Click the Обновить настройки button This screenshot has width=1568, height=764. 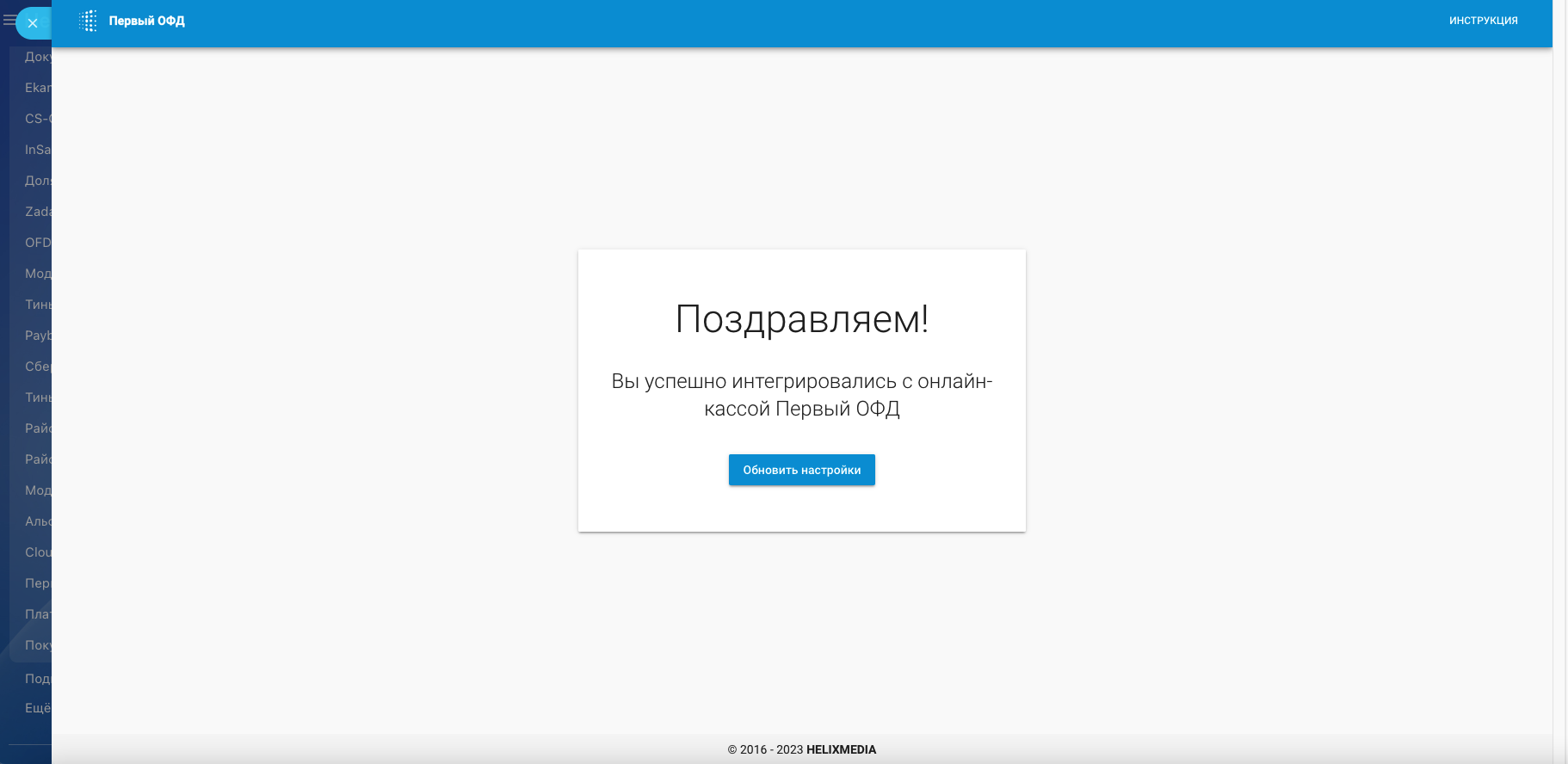click(x=801, y=470)
